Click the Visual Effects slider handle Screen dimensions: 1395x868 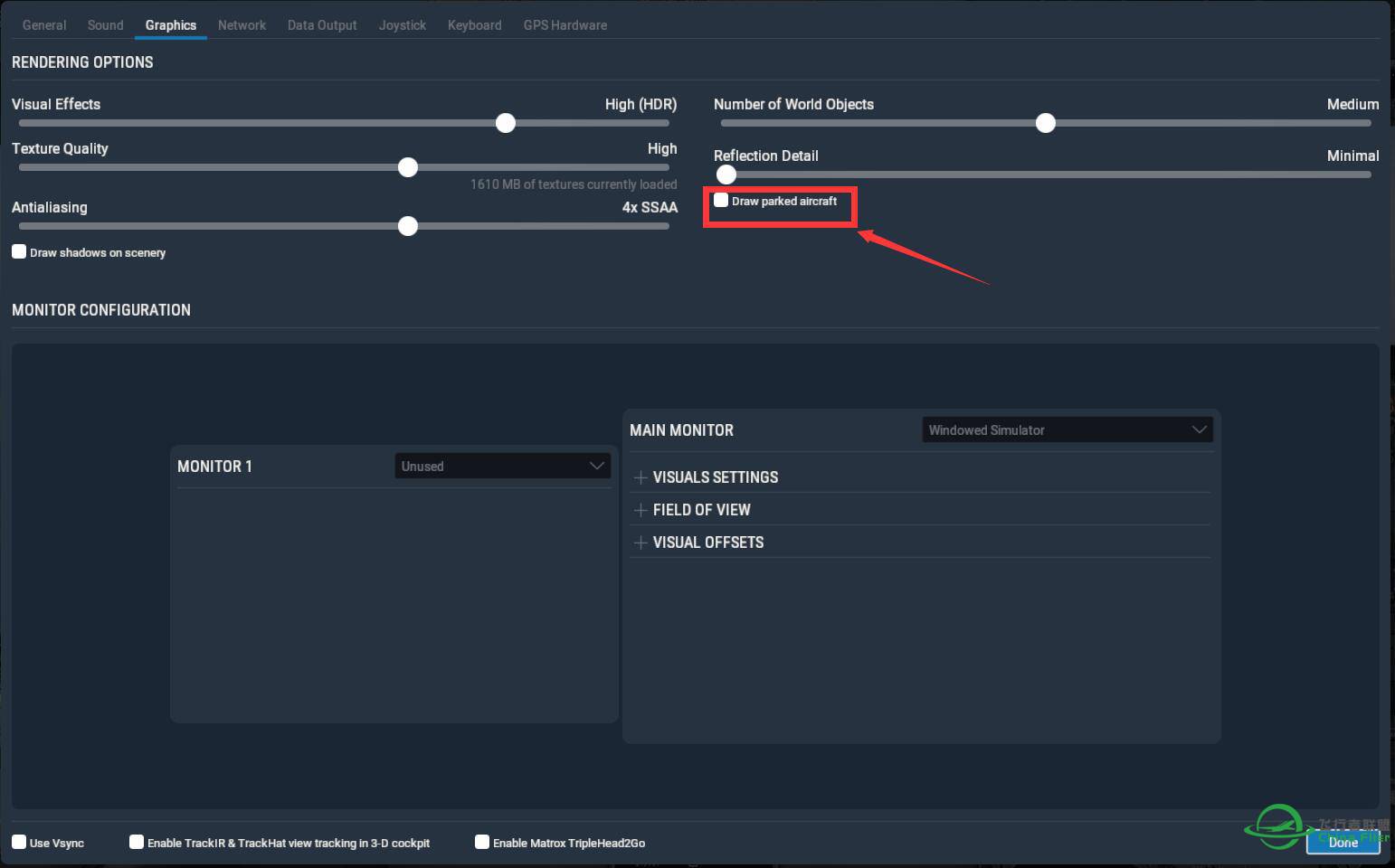[x=506, y=123]
